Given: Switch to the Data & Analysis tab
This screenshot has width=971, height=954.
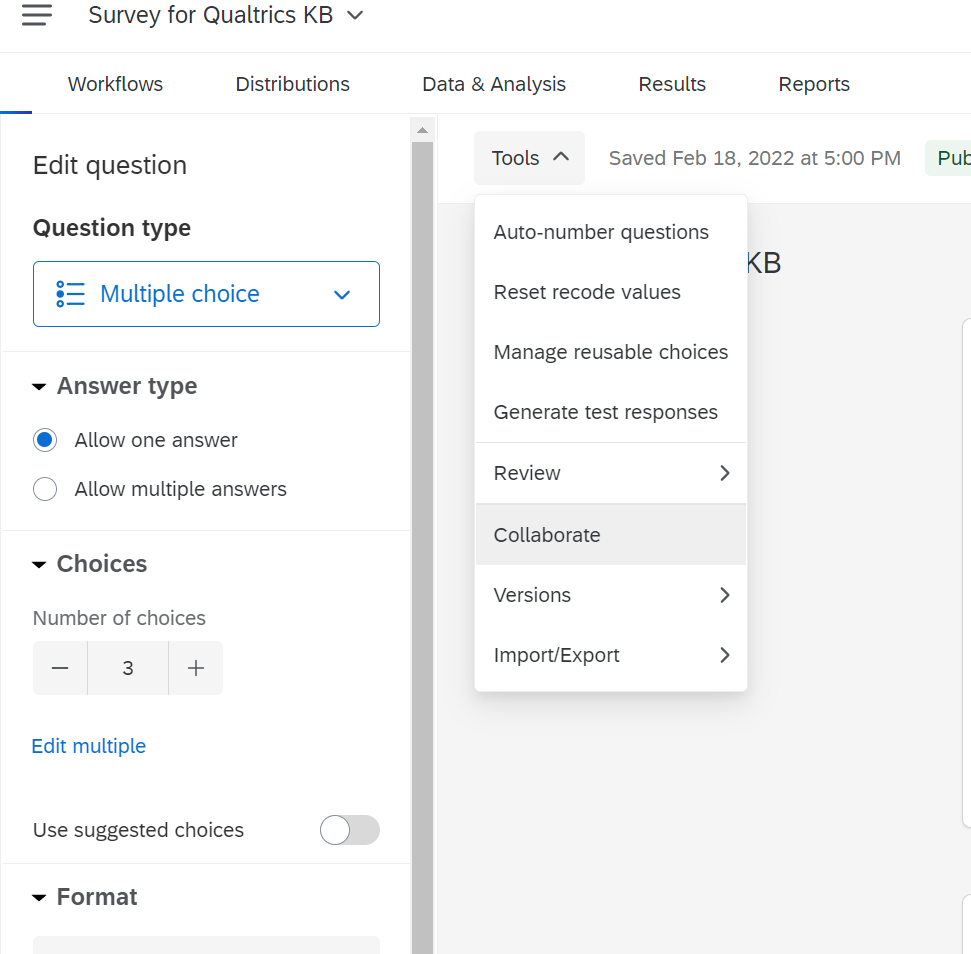Looking at the screenshot, I should click(x=493, y=84).
